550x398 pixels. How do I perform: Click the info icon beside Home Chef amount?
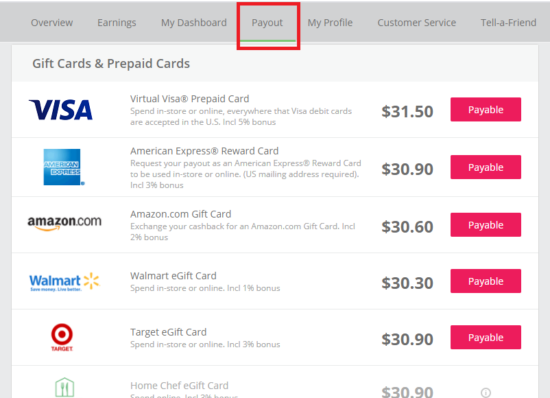tap(486, 393)
